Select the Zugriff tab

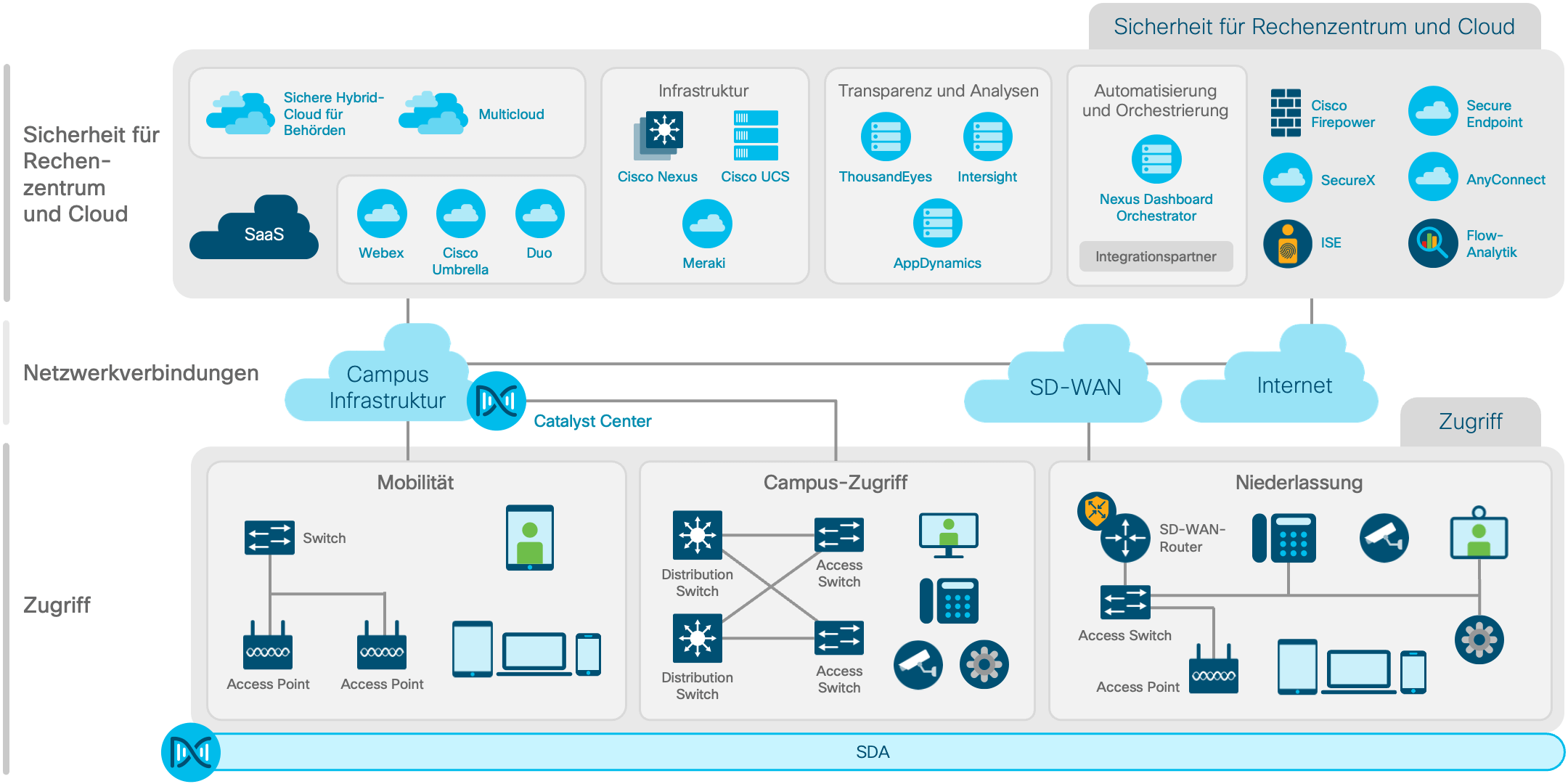(1471, 422)
